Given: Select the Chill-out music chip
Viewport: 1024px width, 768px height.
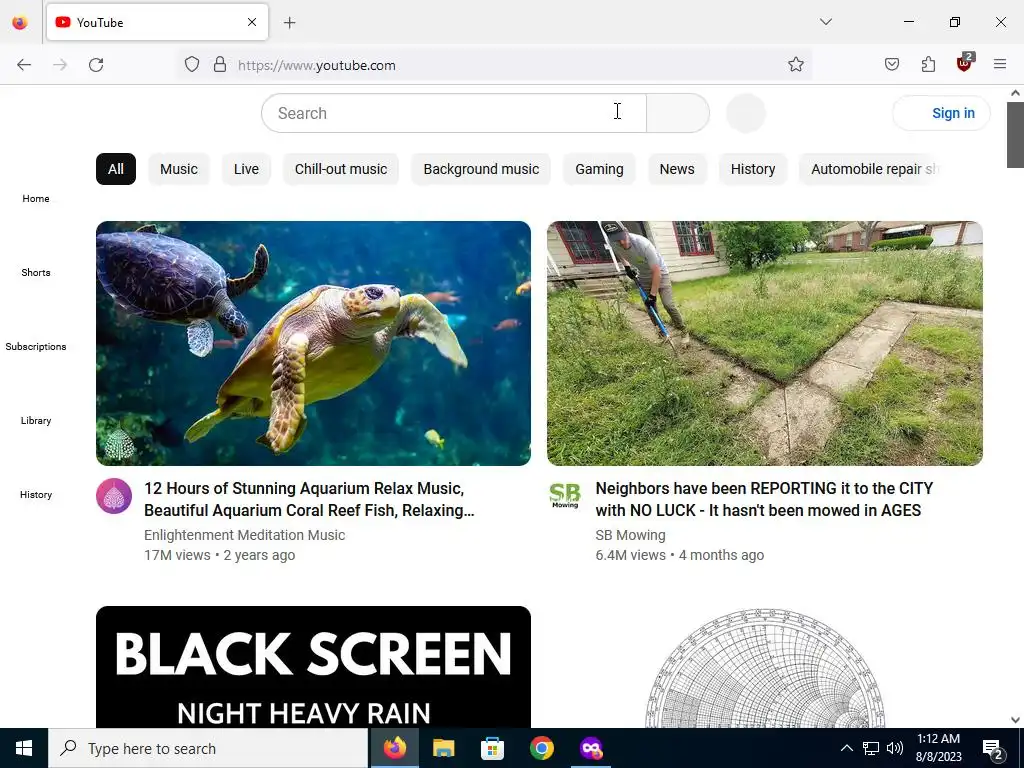Looking at the screenshot, I should pyautogui.click(x=341, y=169).
